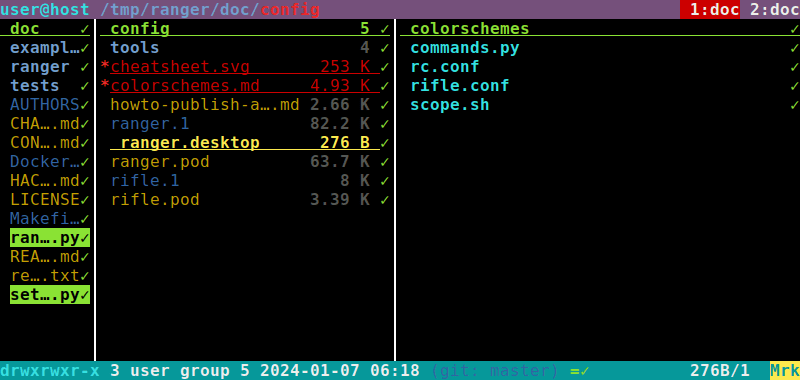The image size is (800, 380).
Task: Click git checkmark on howto-publish row
Action: (x=385, y=105)
